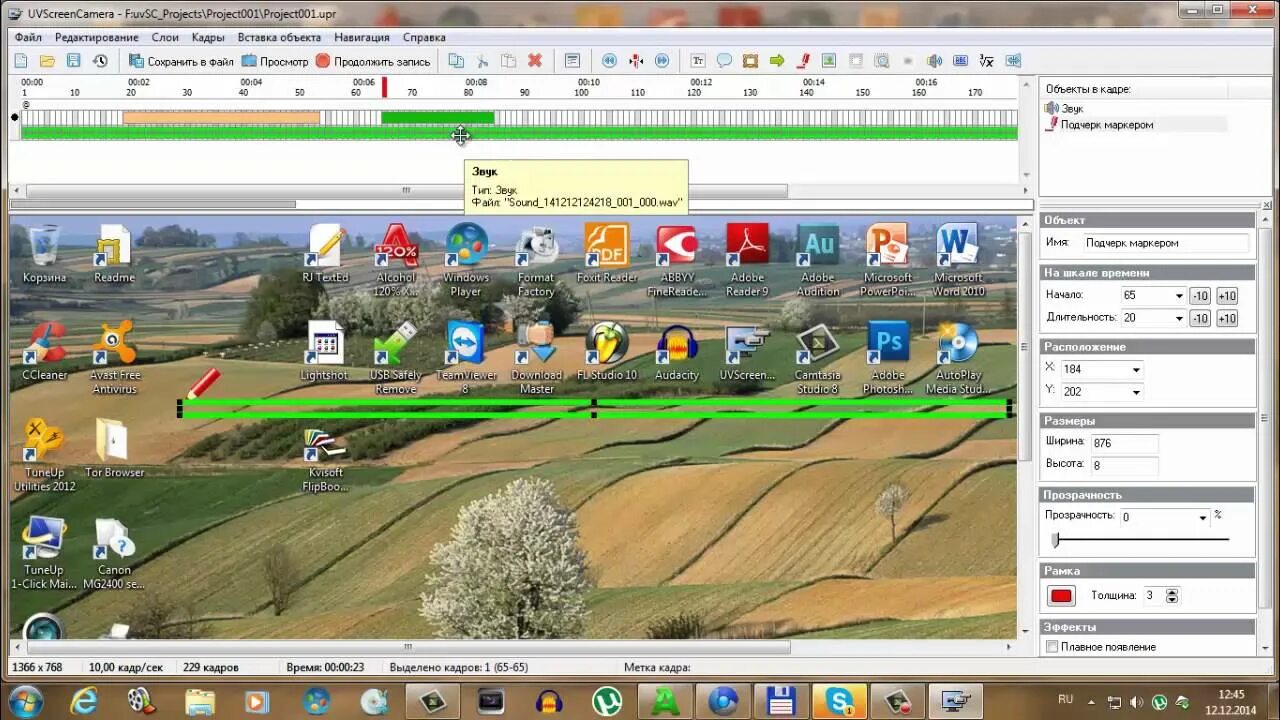Click the ABC subtitles toolbar icon

coord(960,61)
